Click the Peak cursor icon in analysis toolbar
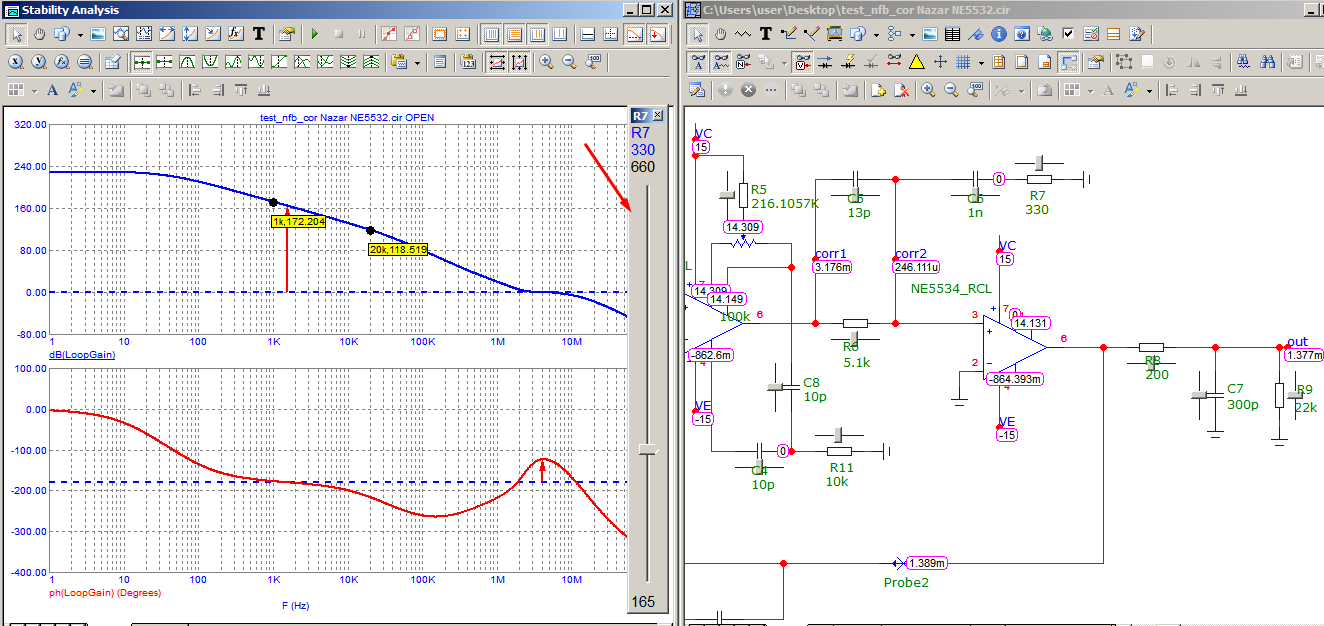 [187, 62]
